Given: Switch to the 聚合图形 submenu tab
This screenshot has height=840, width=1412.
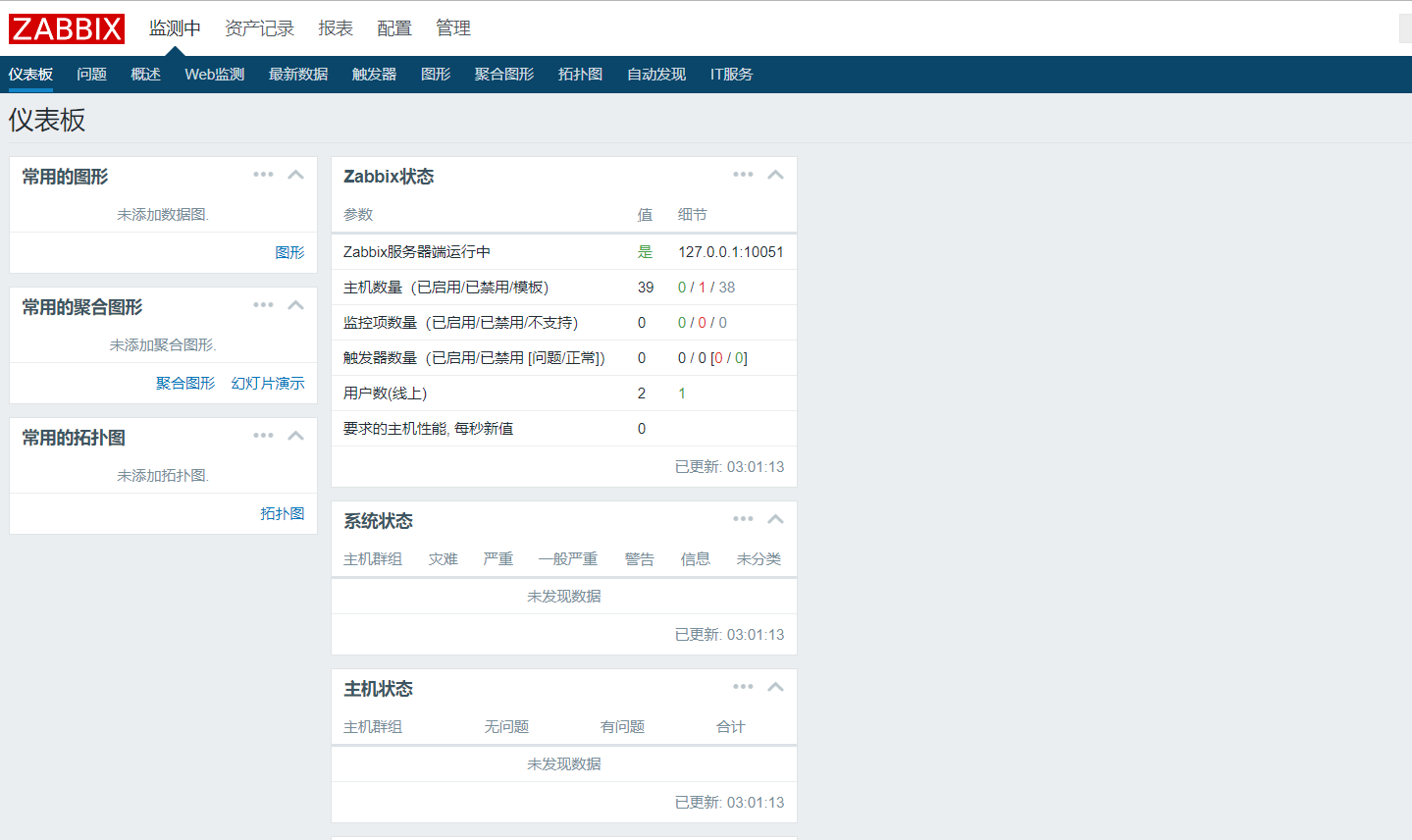Looking at the screenshot, I should point(504,75).
